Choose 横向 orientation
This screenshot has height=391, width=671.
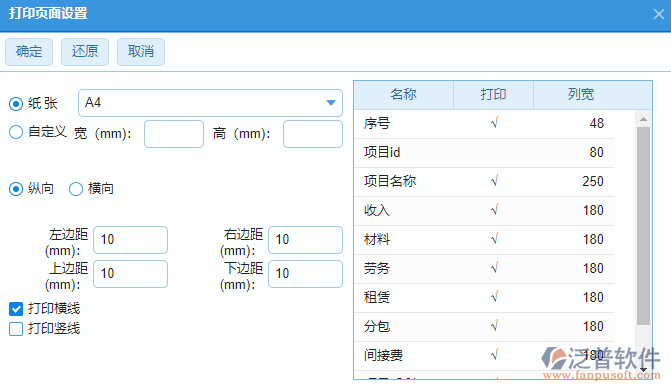[76, 189]
